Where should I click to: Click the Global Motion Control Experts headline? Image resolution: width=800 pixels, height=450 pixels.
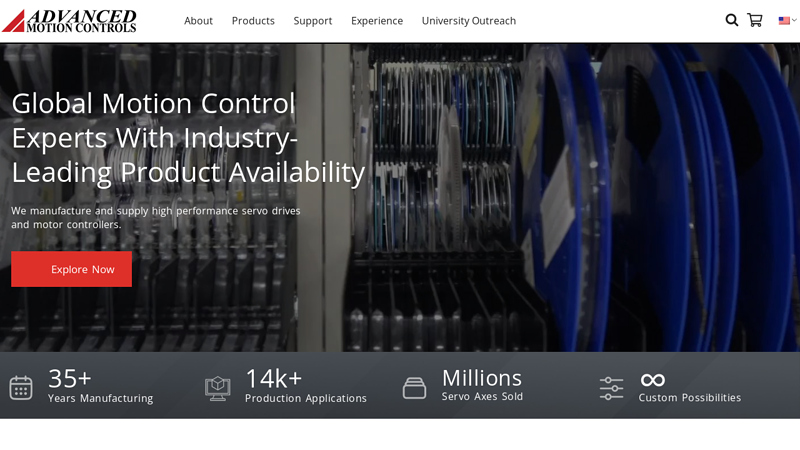[x=188, y=138]
